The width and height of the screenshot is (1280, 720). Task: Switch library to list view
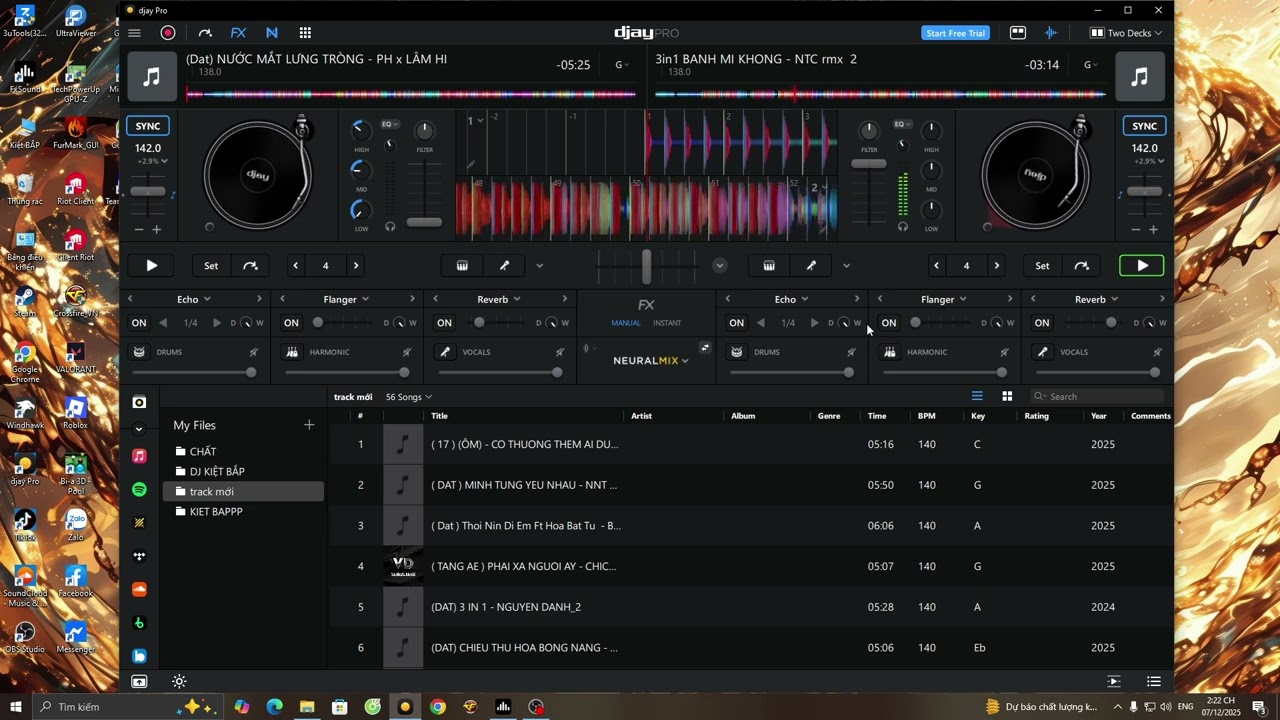977,396
